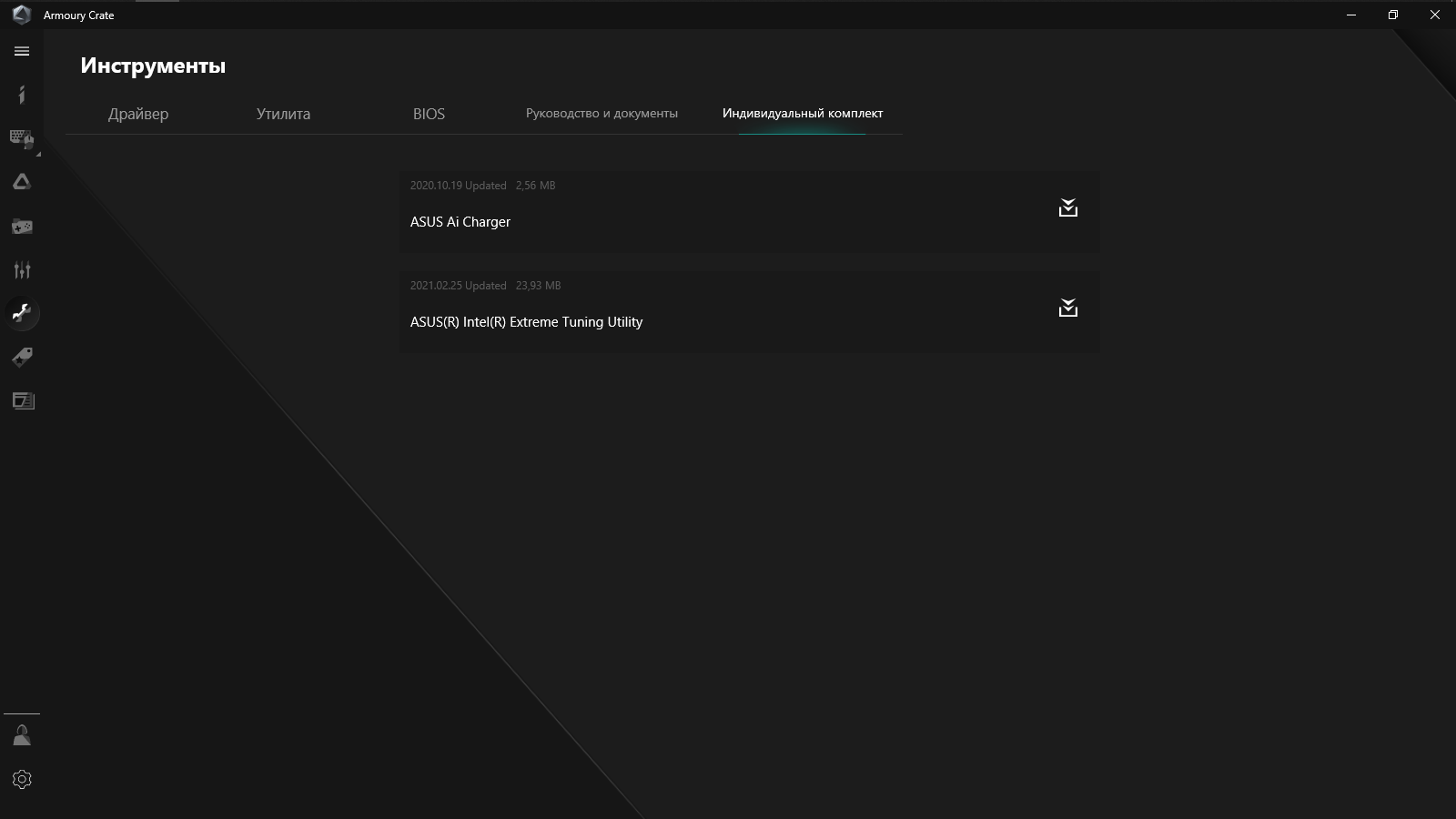Viewport: 1456px width, 819px height.
Task: Select the Индивидуальный комплект tab
Action: click(803, 114)
